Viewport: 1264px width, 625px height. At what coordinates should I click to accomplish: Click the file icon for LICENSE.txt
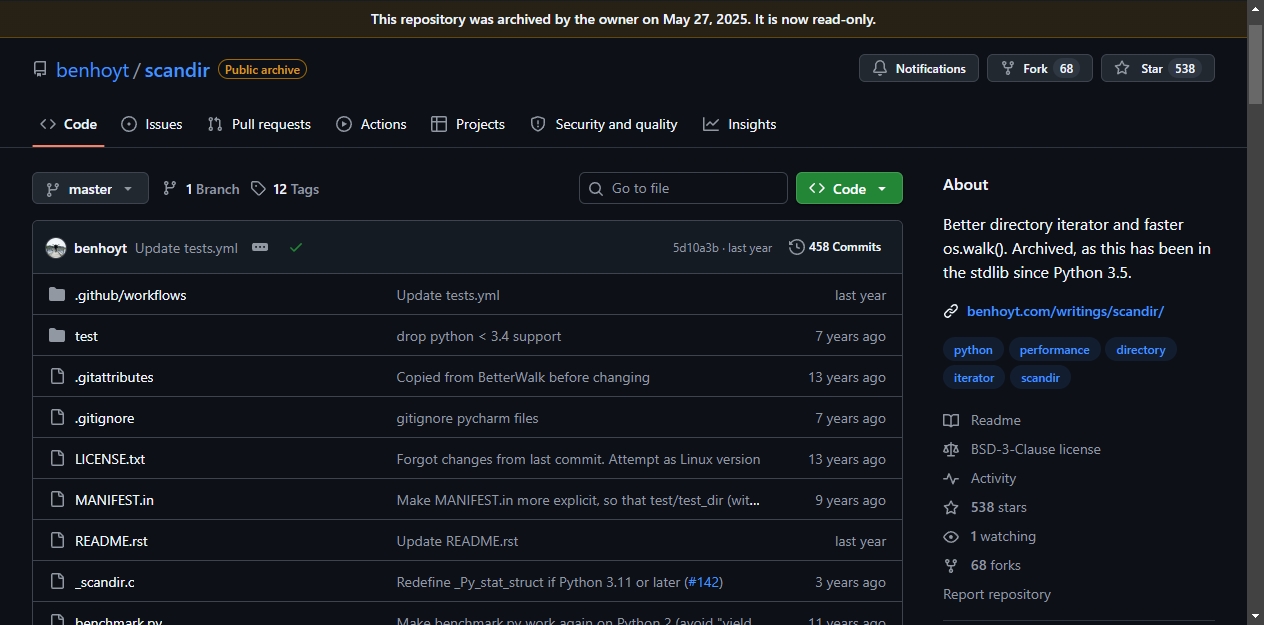[57, 459]
